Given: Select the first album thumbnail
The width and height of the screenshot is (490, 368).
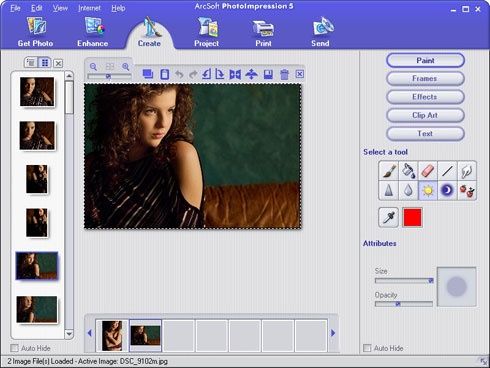Looking at the screenshot, I should coord(37,92).
